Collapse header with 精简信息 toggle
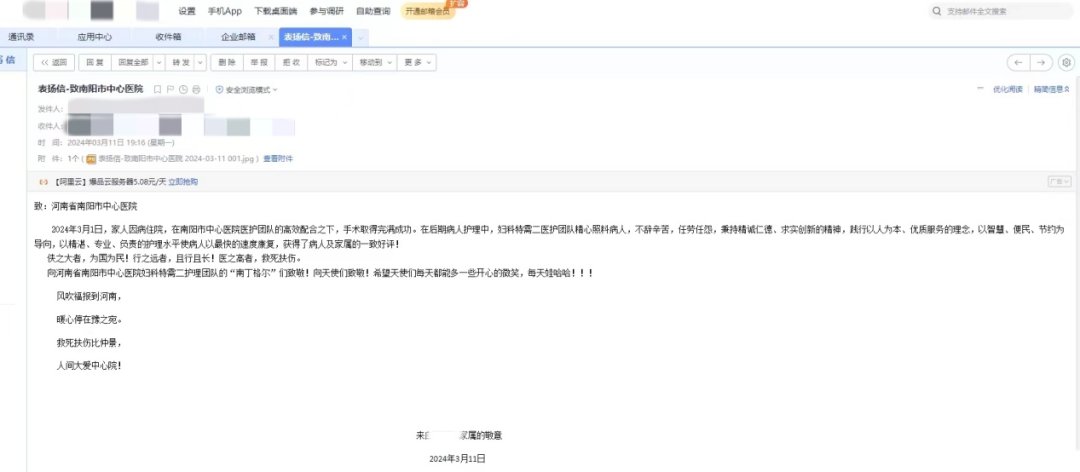Screen dimensions: 1080x472 click(1053, 90)
